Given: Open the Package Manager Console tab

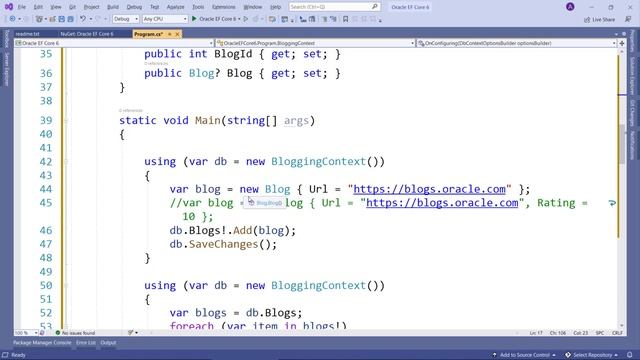Looking at the screenshot, I should 42,343.
